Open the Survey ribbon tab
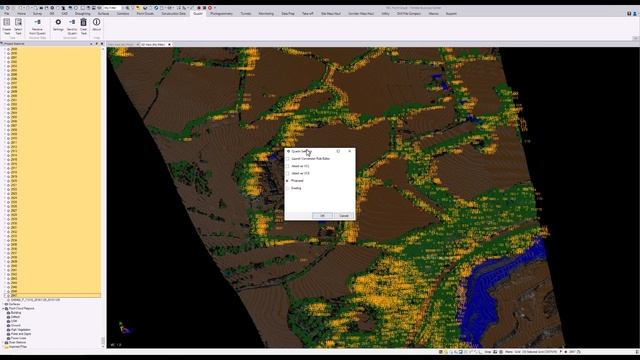640x360 pixels. [x=37, y=13]
